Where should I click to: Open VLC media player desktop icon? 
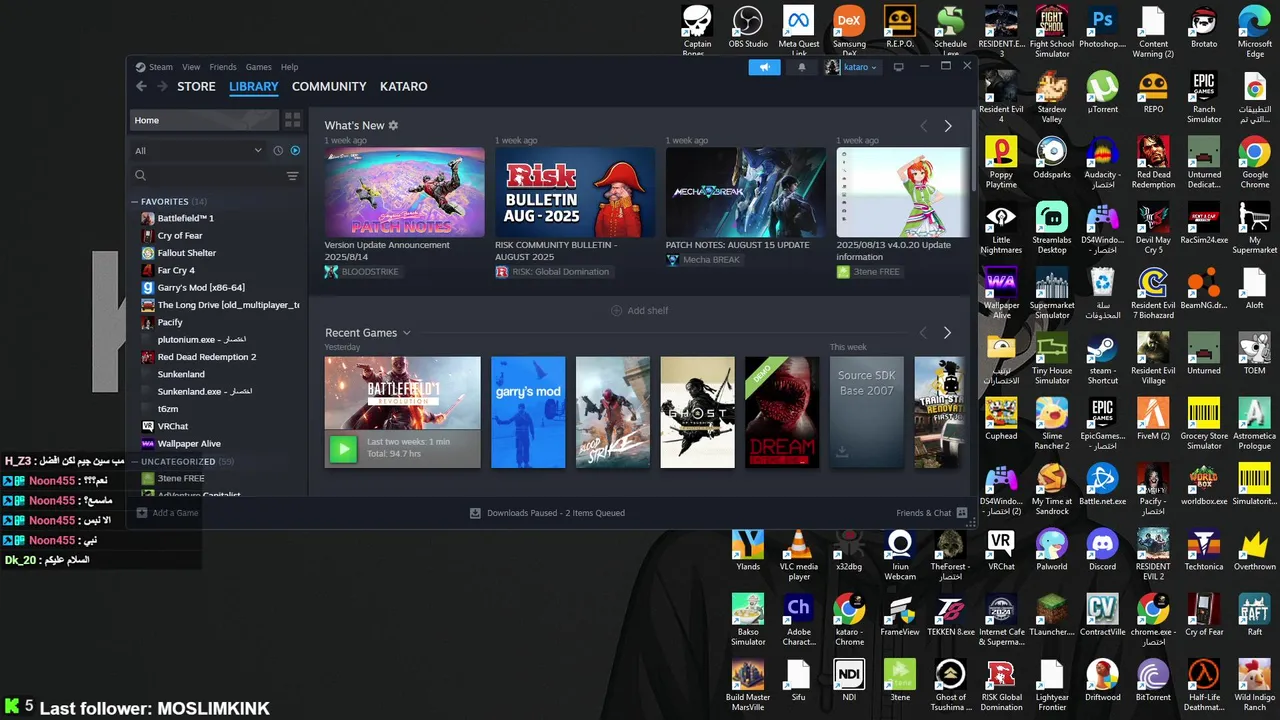799,555
